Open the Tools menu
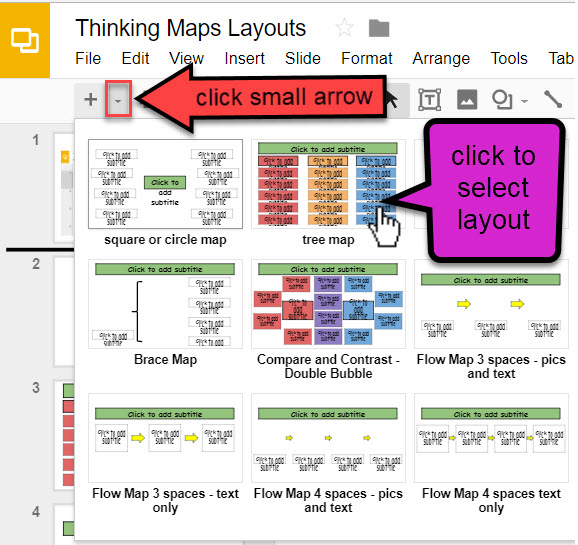Screen dimensions: 578x545 point(509,58)
